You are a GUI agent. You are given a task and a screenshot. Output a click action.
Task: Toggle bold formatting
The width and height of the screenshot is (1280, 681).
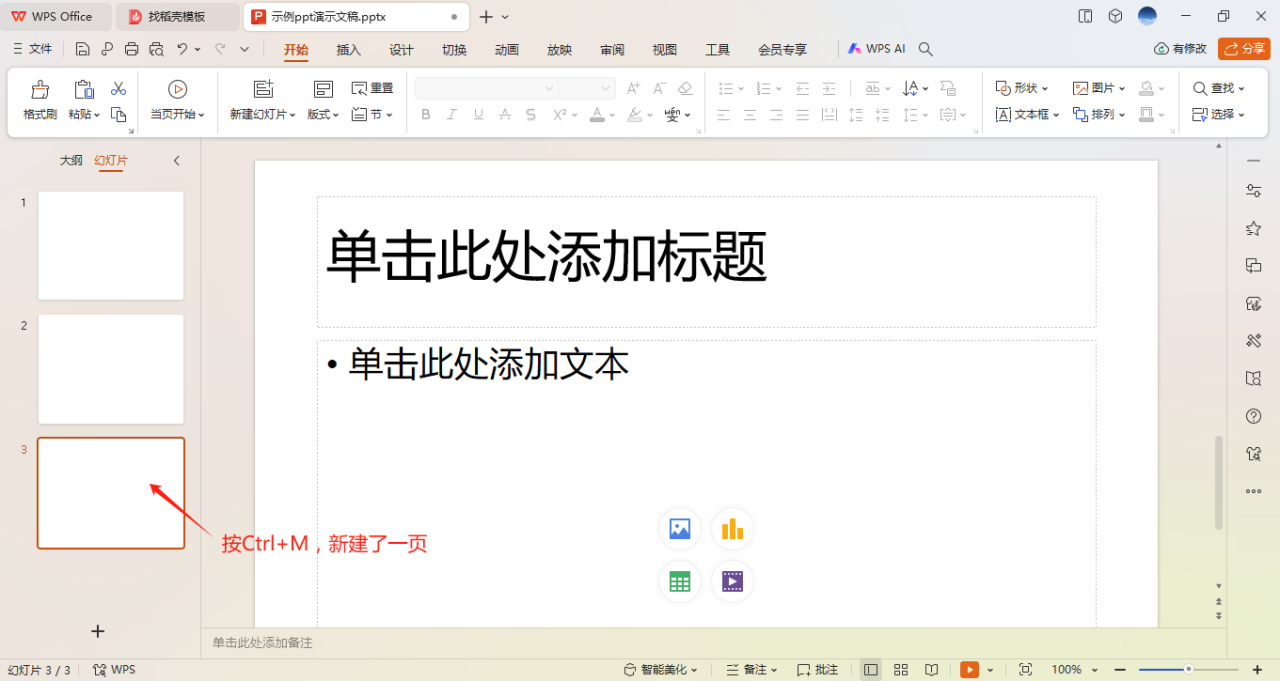[425, 114]
